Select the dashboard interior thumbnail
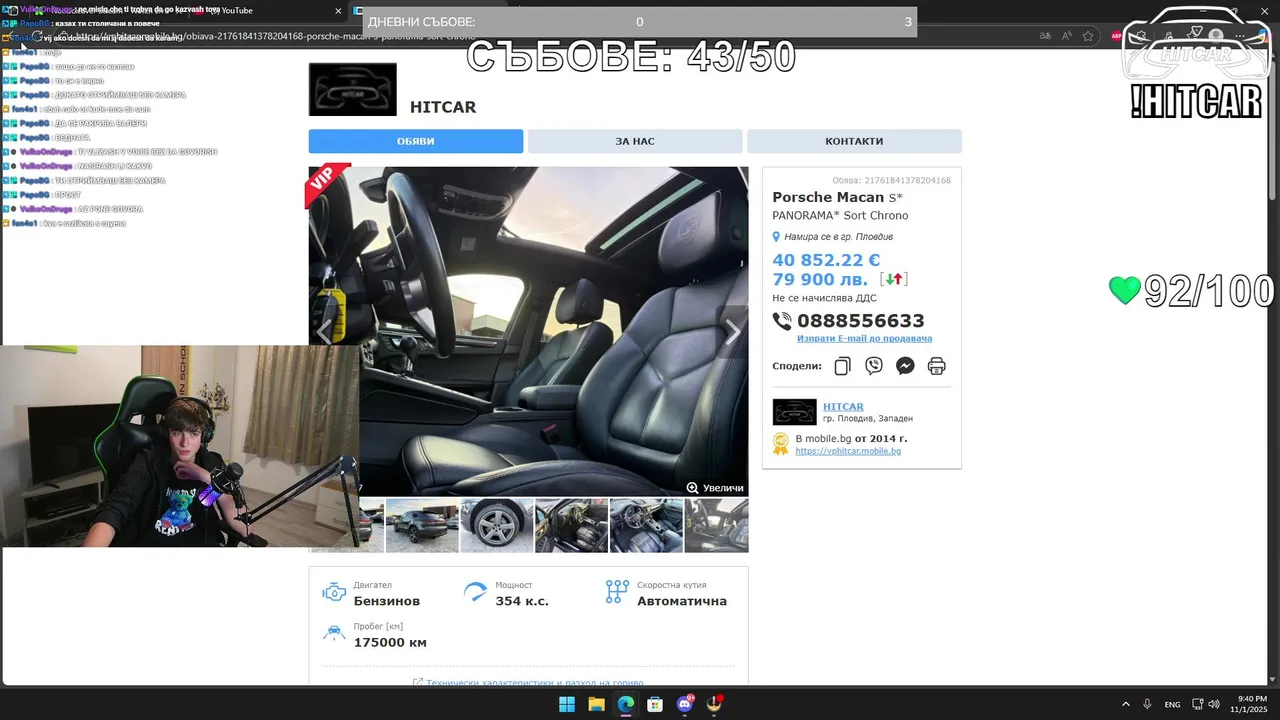 tap(646, 525)
